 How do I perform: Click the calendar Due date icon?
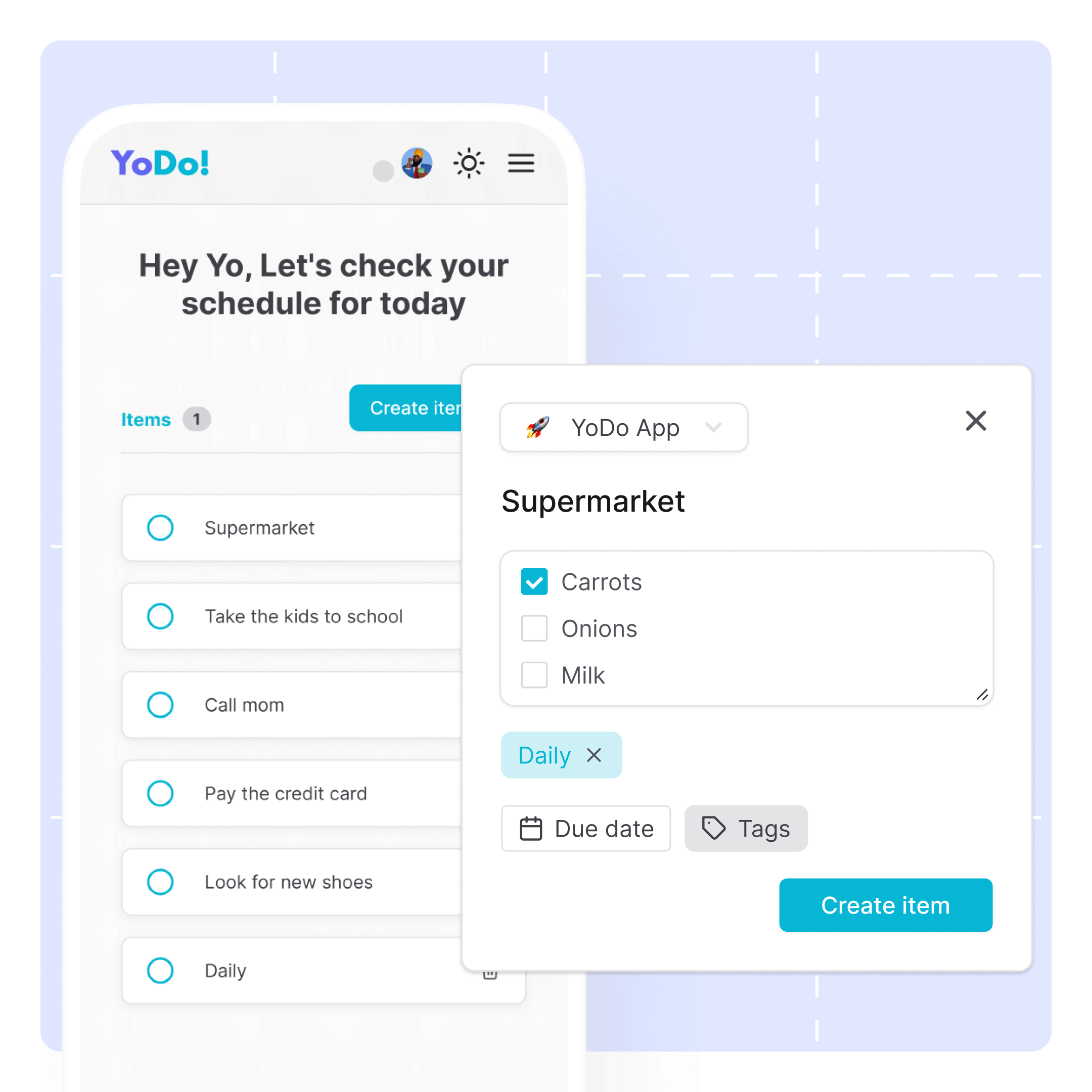(531, 828)
